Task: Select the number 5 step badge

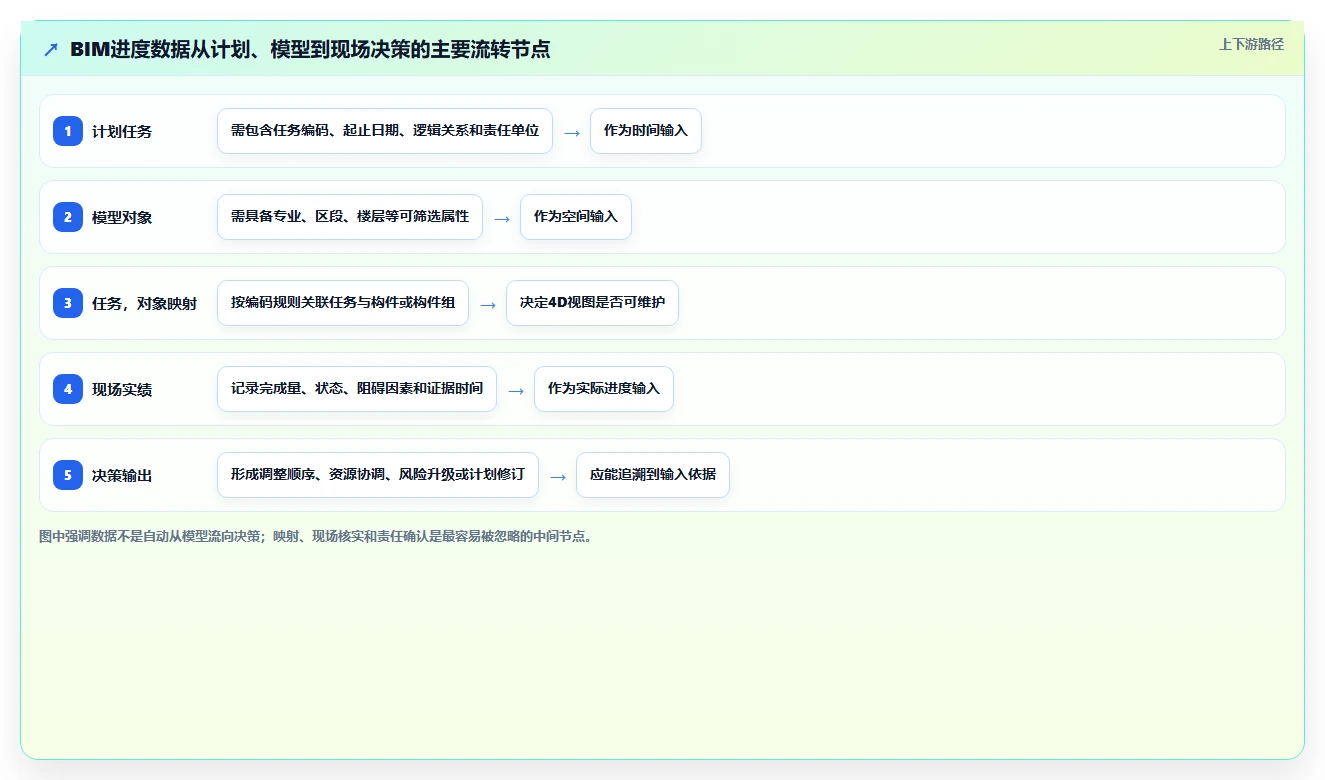Action: (x=68, y=474)
